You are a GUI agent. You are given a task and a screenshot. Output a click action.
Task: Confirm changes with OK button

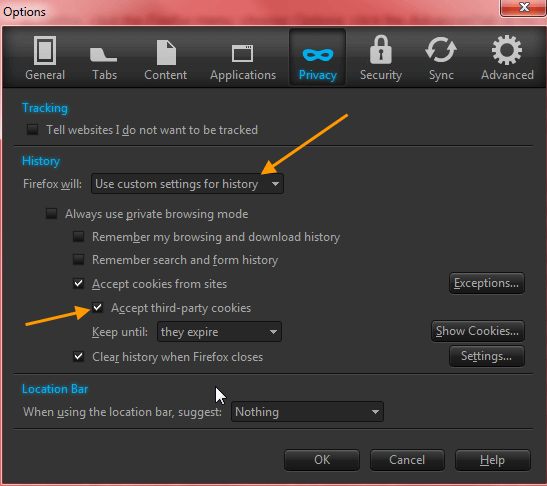click(322, 460)
